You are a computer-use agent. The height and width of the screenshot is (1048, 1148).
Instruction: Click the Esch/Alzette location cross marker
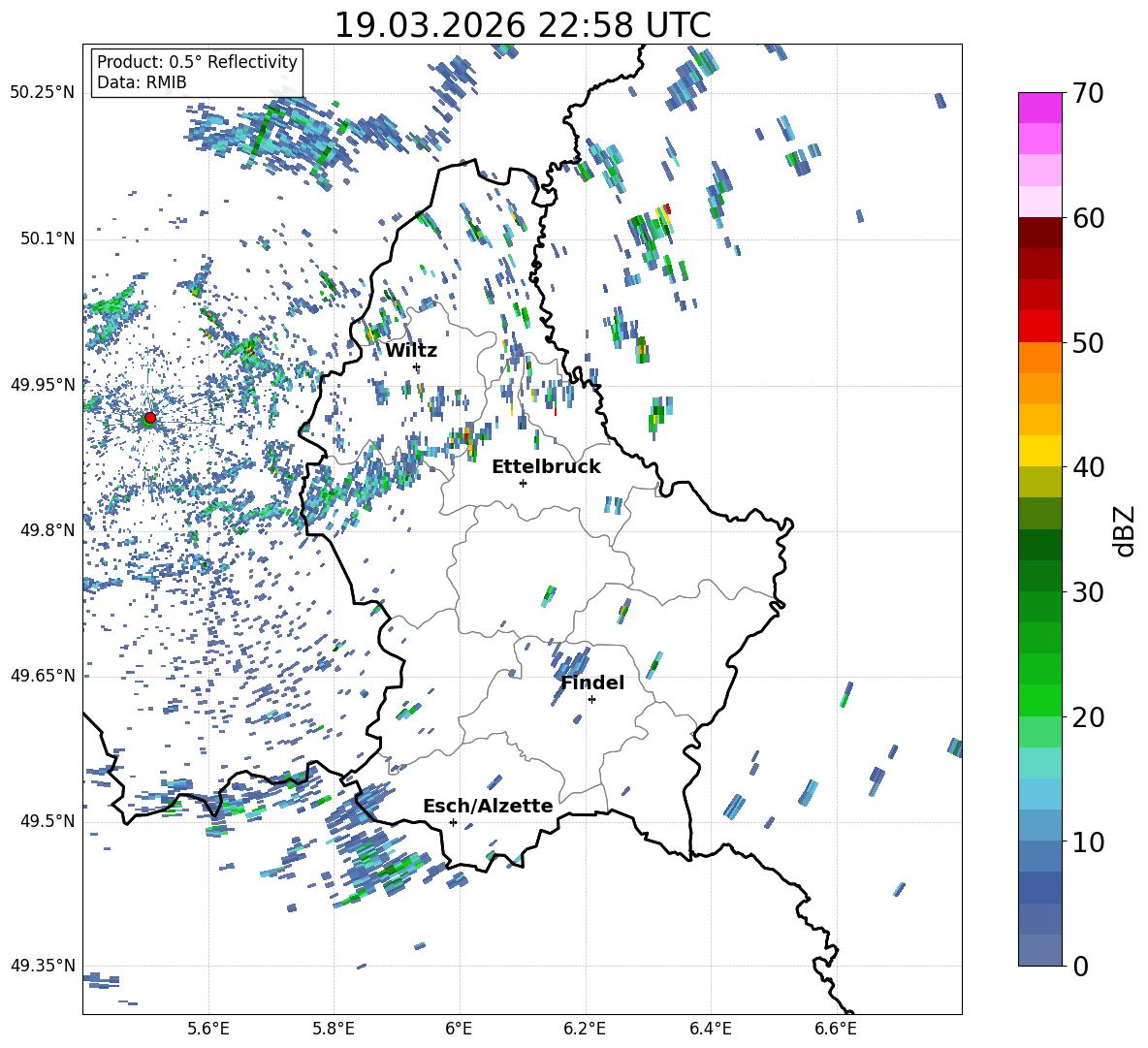pos(453,822)
